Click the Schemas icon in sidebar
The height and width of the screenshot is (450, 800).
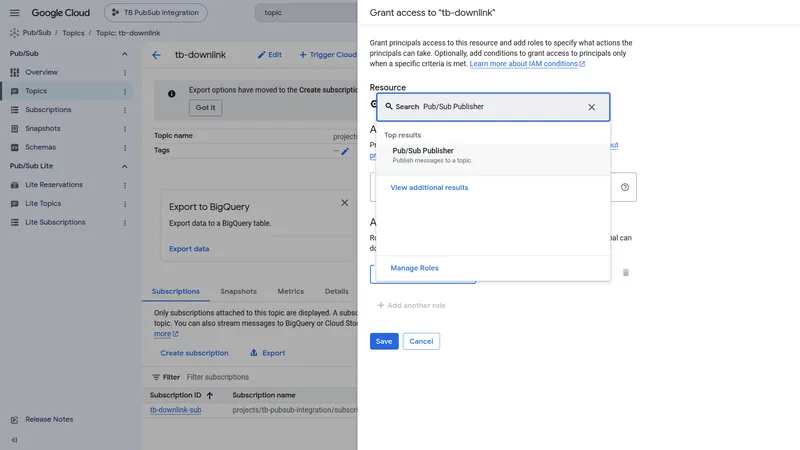pos(15,147)
